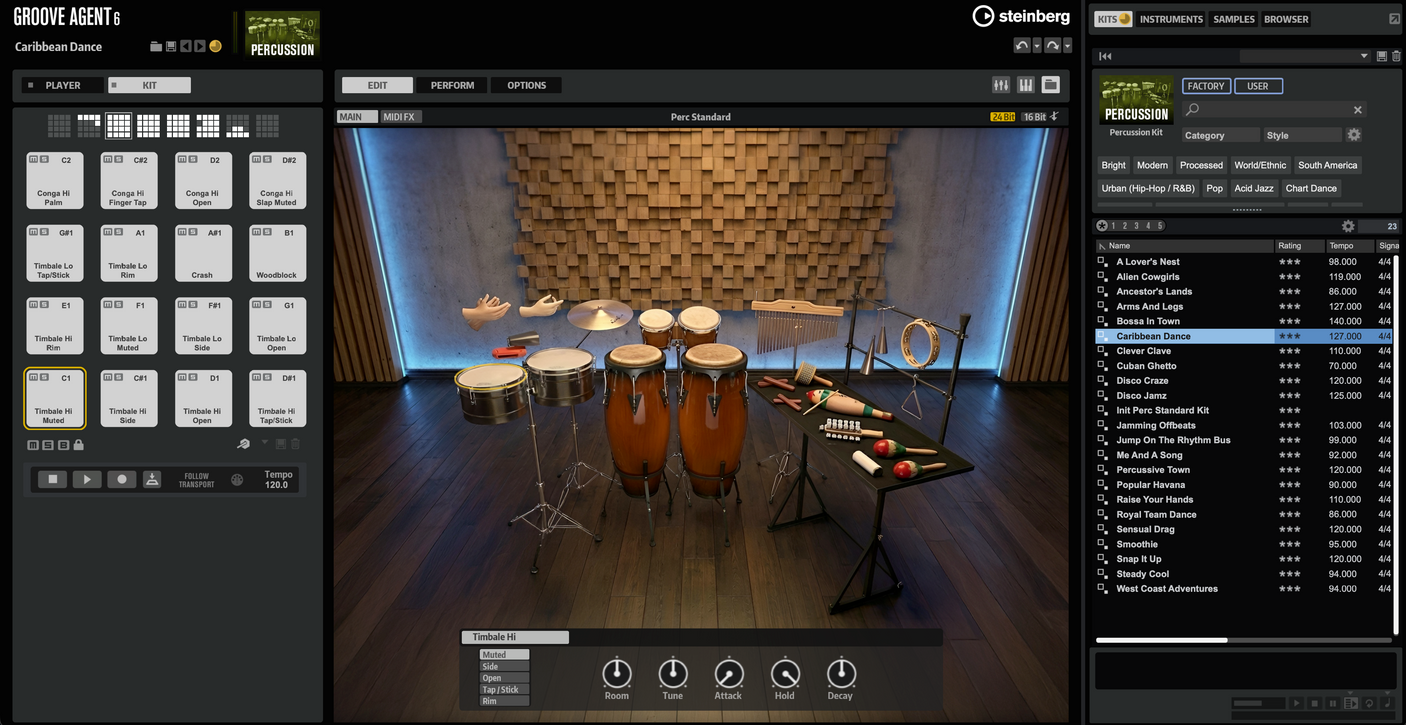Open the load kit folder icon
Viewport: 1406px width, 725px height.
pos(155,45)
